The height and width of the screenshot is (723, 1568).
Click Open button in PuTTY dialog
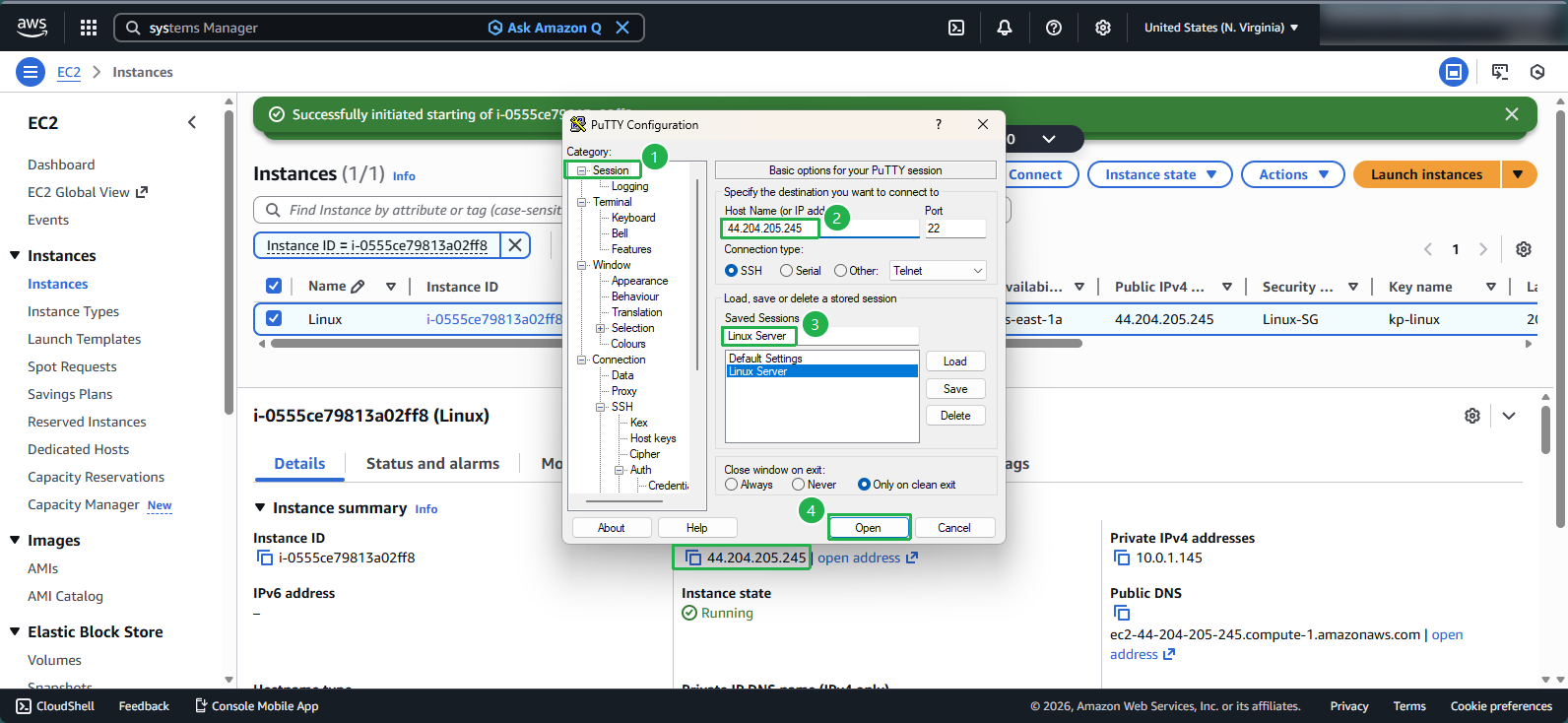pos(868,528)
